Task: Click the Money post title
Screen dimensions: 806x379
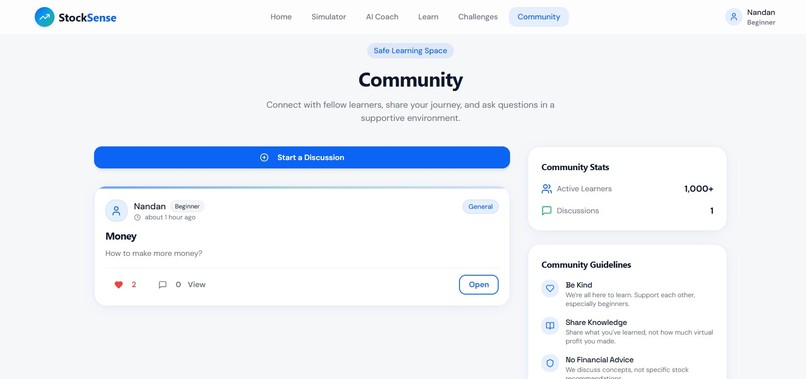Action: point(121,237)
